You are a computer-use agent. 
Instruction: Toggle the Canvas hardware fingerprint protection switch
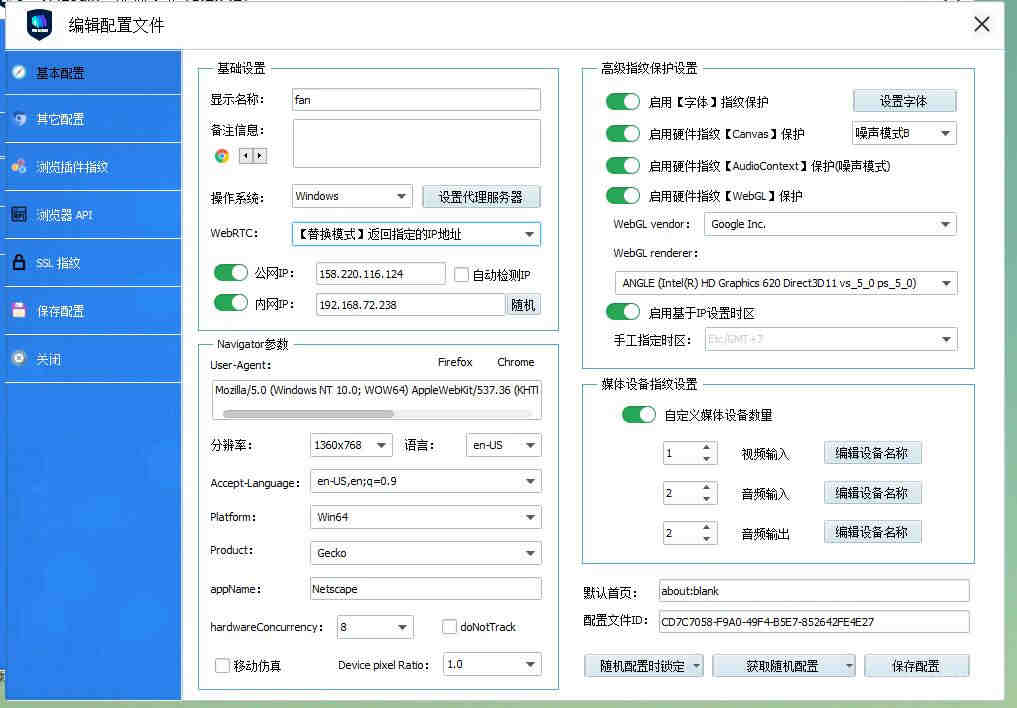[x=623, y=134]
